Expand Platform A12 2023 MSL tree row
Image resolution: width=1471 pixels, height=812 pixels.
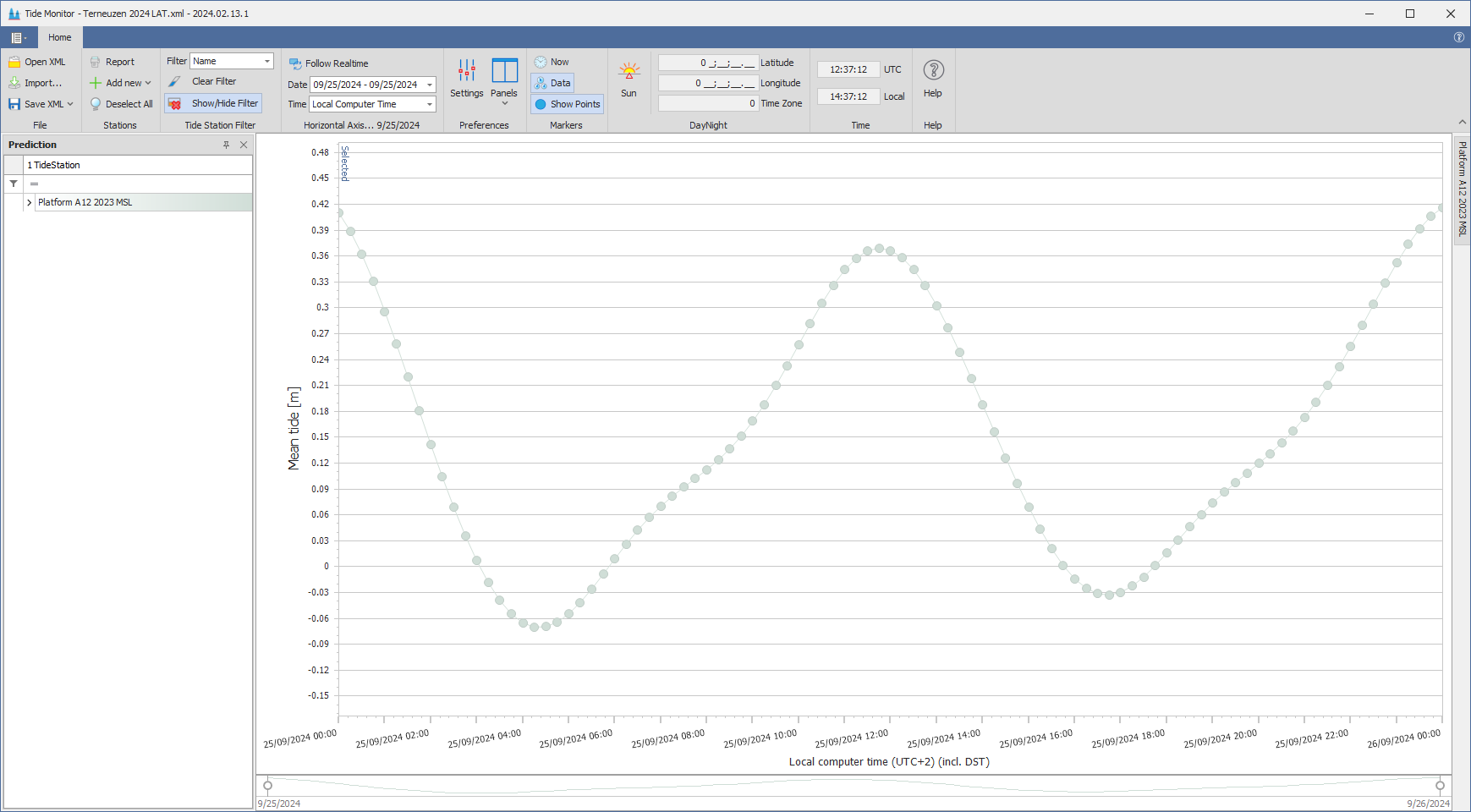pos(29,202)
